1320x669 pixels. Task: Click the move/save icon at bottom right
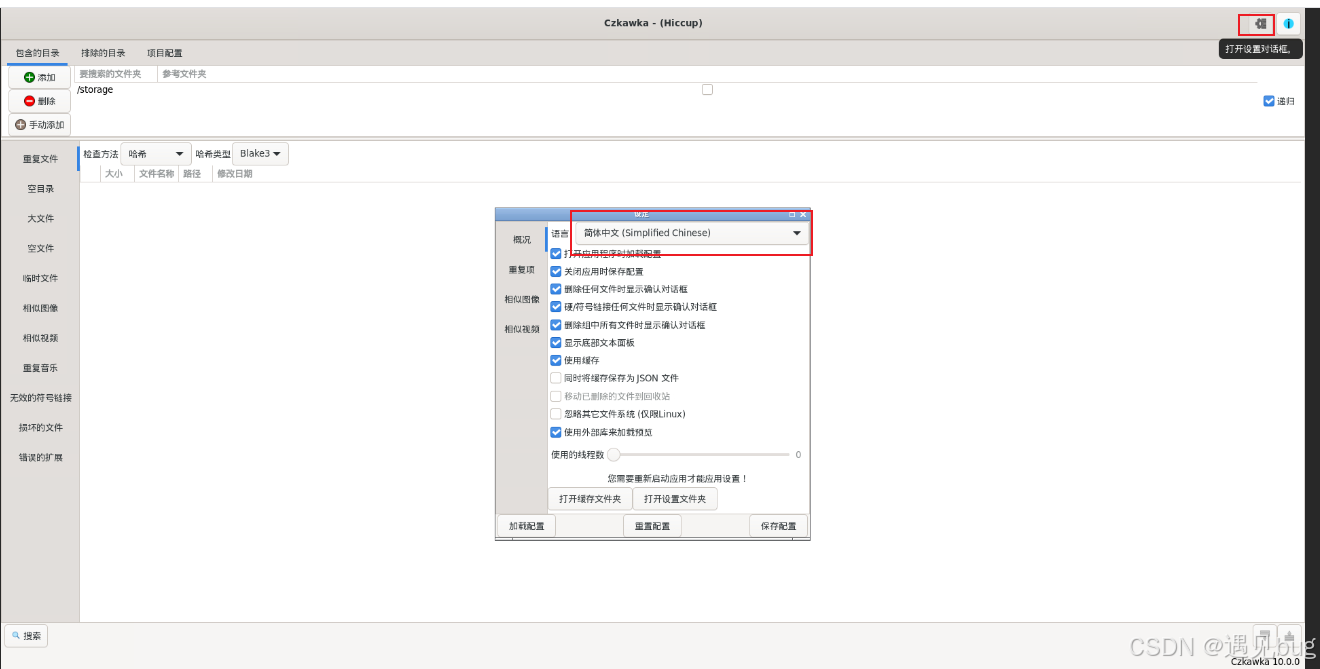point(1290,634)
